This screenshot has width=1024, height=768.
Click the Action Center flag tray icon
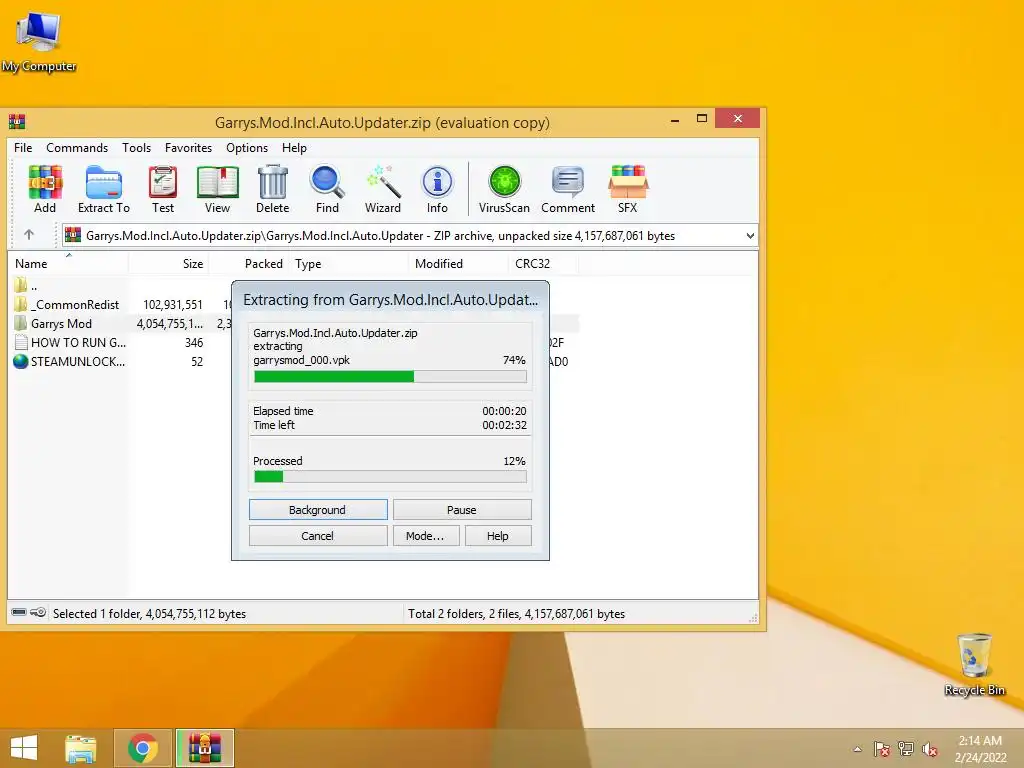point(882,749)
